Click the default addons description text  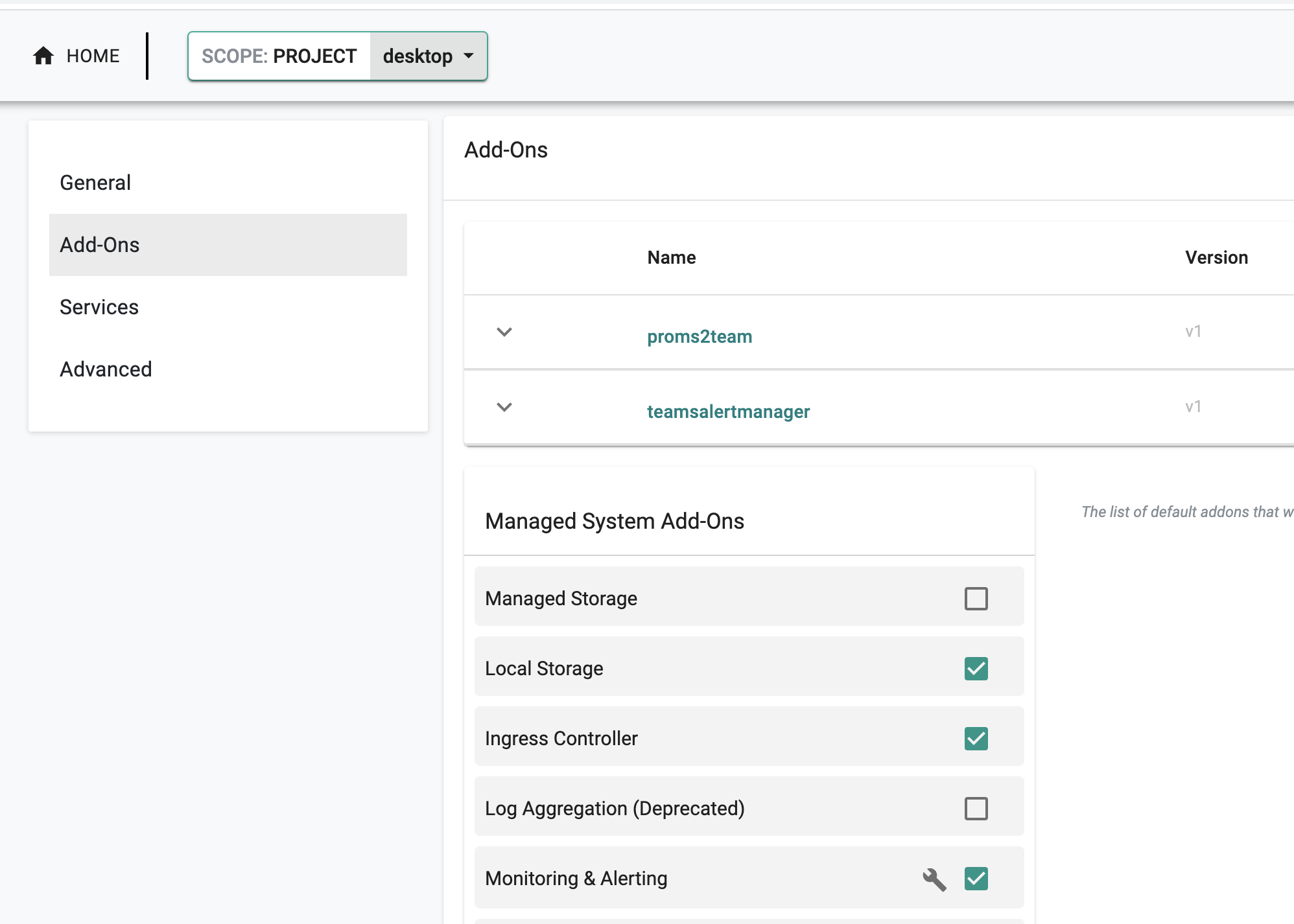(1187, 512)
